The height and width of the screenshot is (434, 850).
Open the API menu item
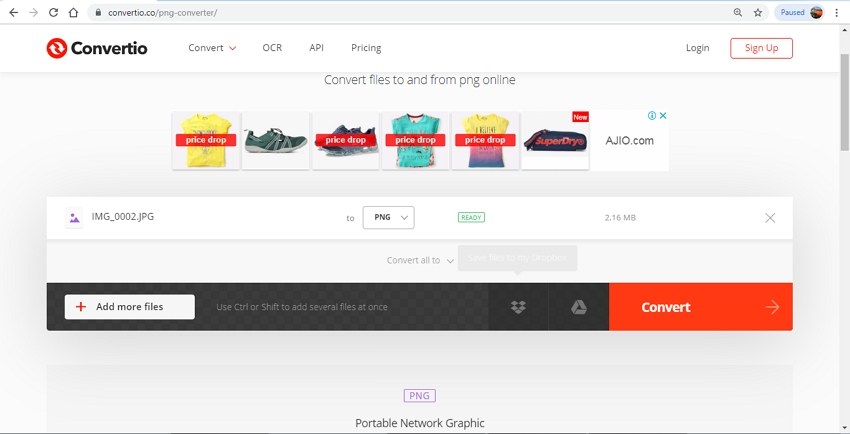(x=316, y=48)
